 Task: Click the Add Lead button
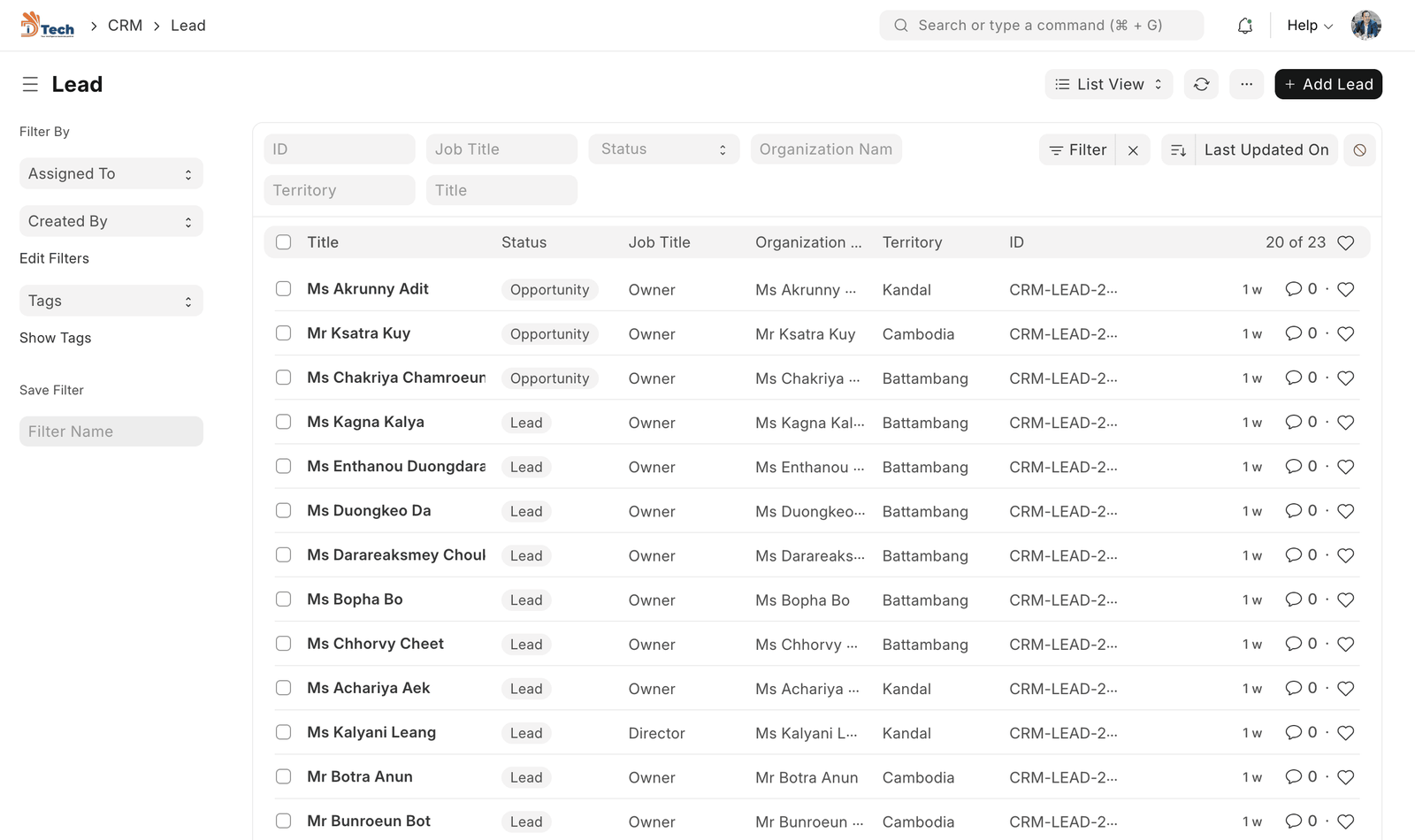coord(1327,84)
